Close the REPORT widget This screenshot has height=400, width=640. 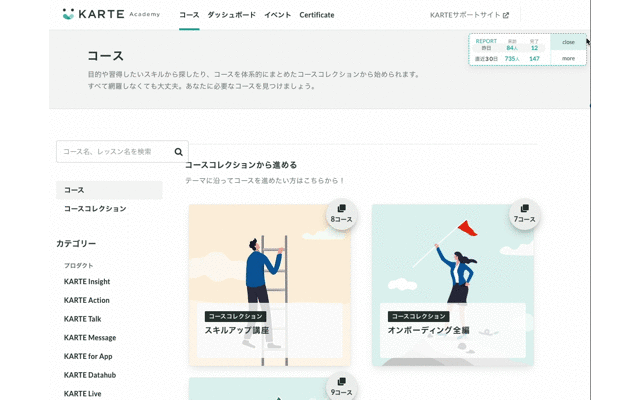[x=568, y=42]
